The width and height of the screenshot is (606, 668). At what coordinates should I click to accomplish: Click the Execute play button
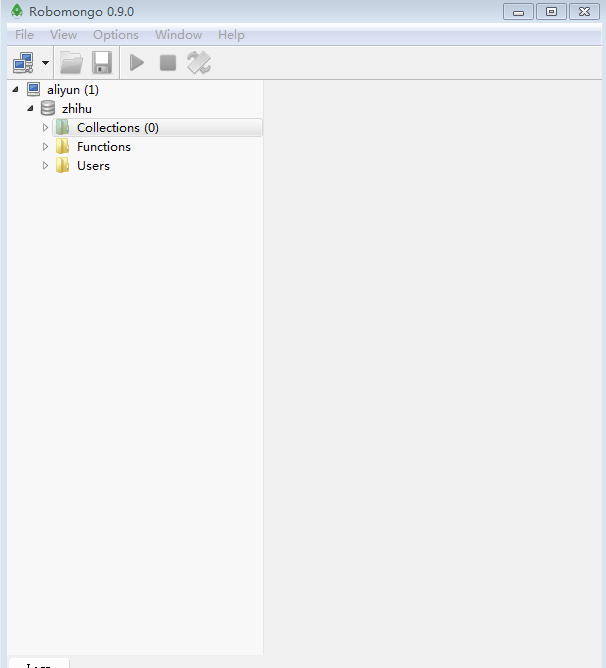[x=137, y=63]
